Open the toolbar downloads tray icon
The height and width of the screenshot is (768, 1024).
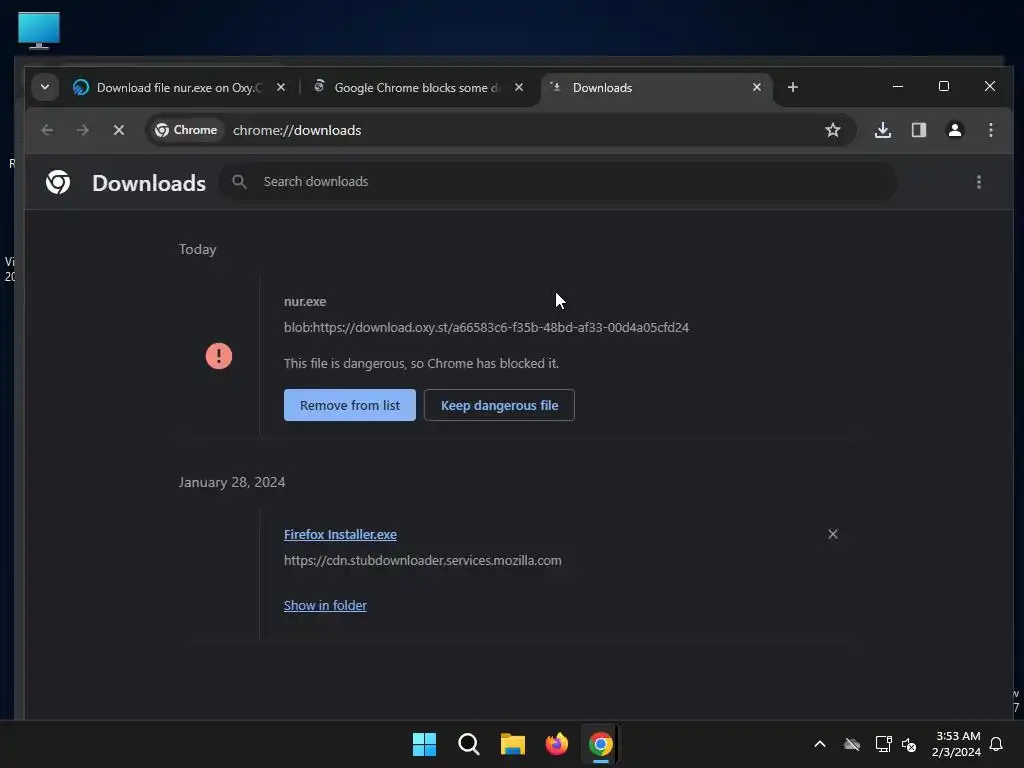click(883, 130)
